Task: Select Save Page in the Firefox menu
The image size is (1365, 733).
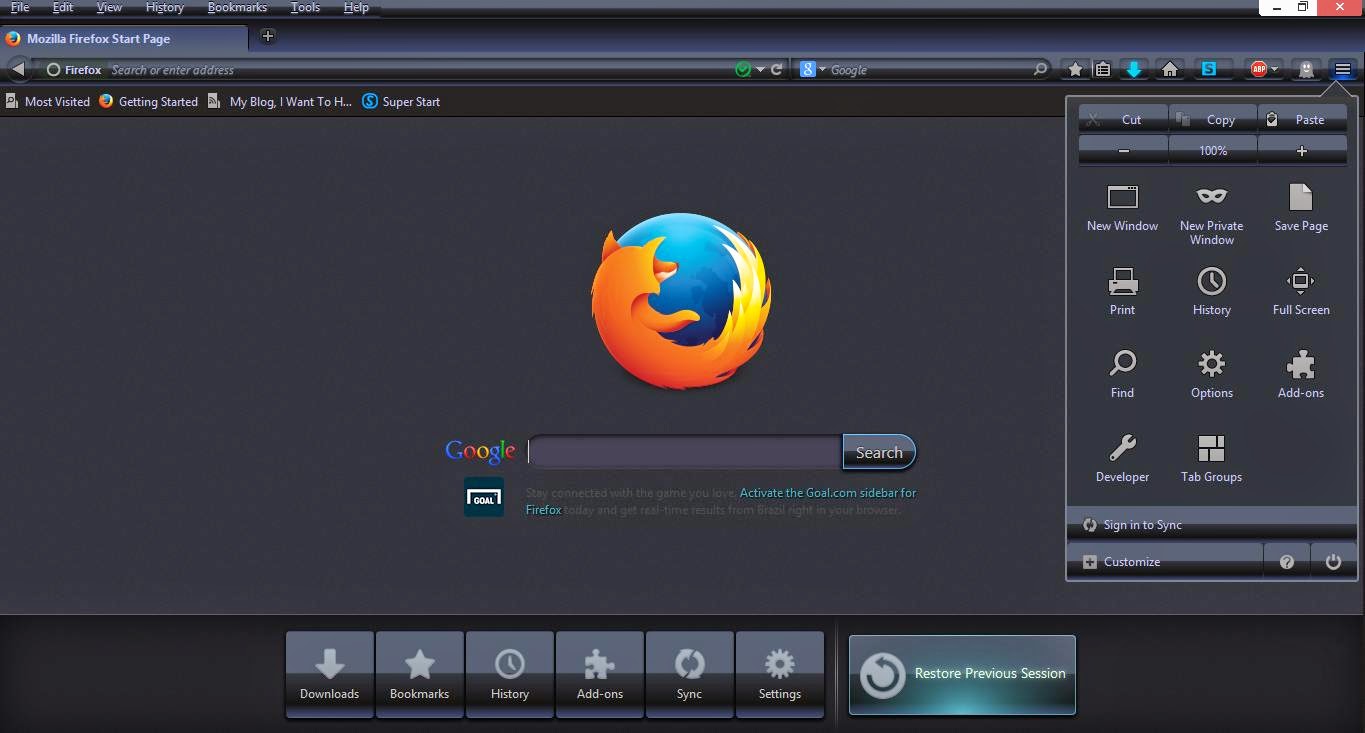Action: click(x=1300, y=205)
